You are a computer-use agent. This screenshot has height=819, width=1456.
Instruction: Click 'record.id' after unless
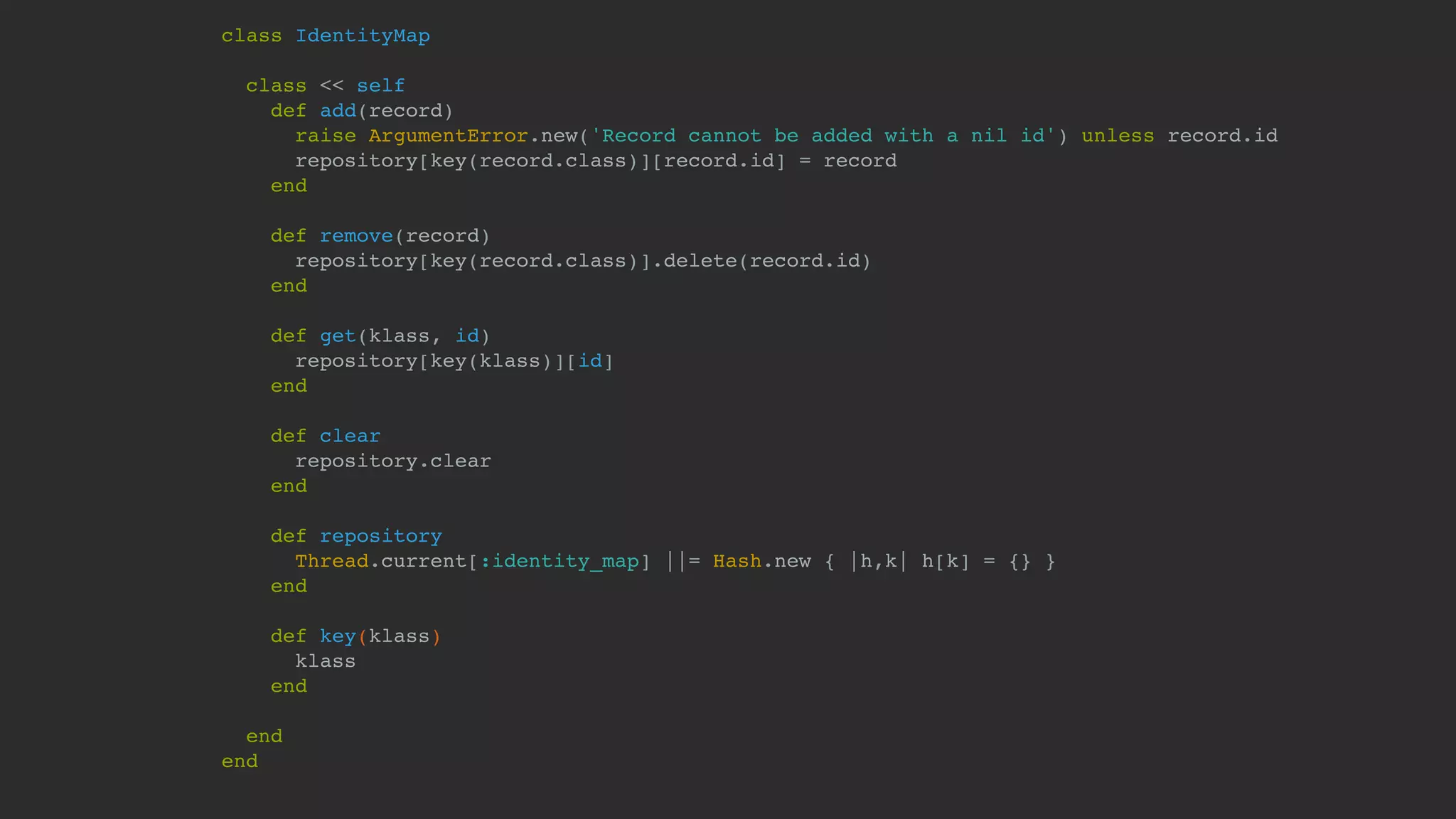(x=1222, y=136)
